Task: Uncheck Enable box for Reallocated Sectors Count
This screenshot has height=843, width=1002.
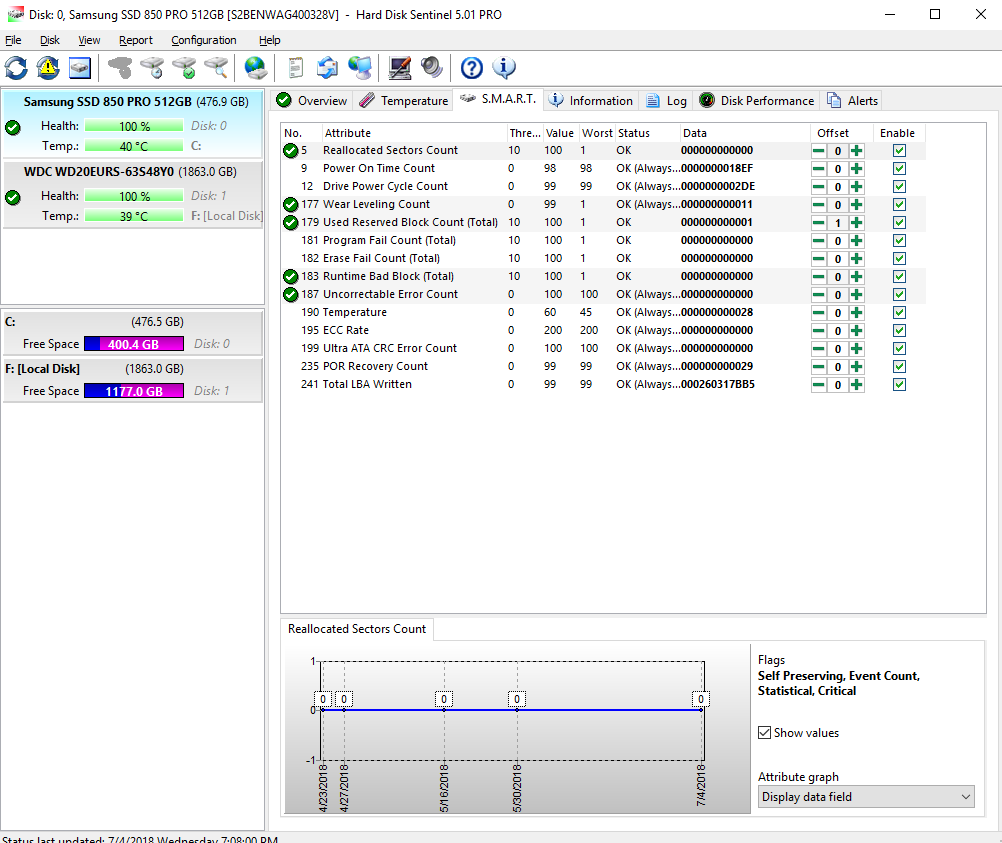Action: (899, 151)
